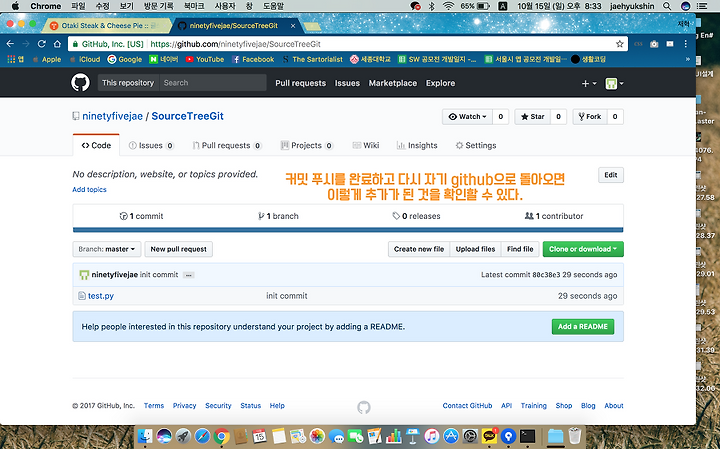
Task: Open the Photos icon in the Dock
Action: [317, 436]
